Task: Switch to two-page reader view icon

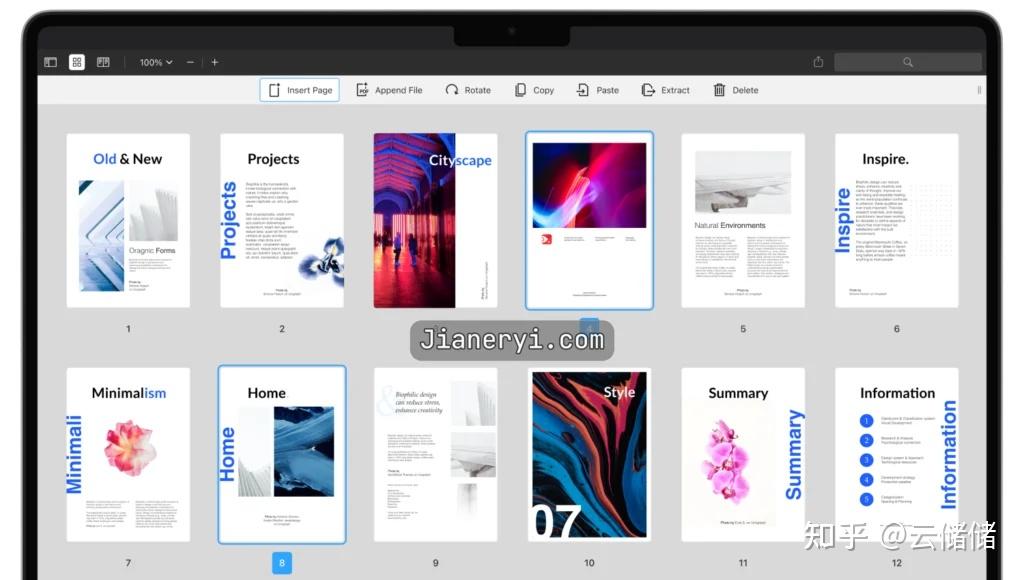Action: pos(103,62)
